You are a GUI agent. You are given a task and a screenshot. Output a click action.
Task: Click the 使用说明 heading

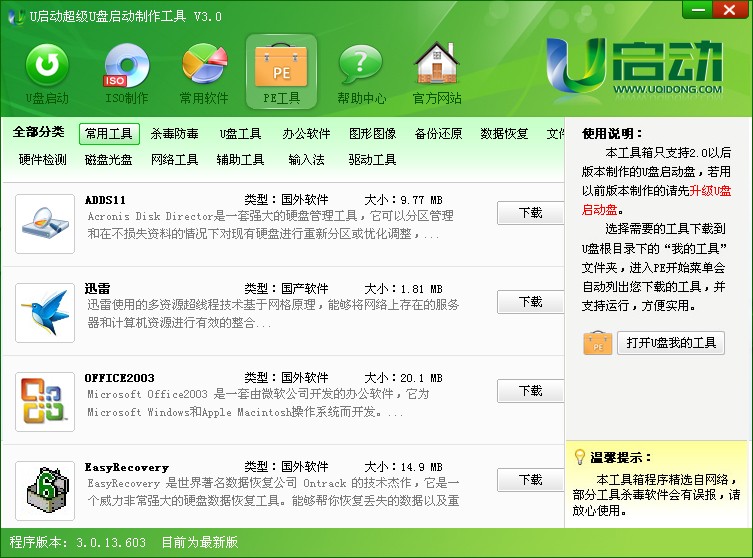(612, 133)
